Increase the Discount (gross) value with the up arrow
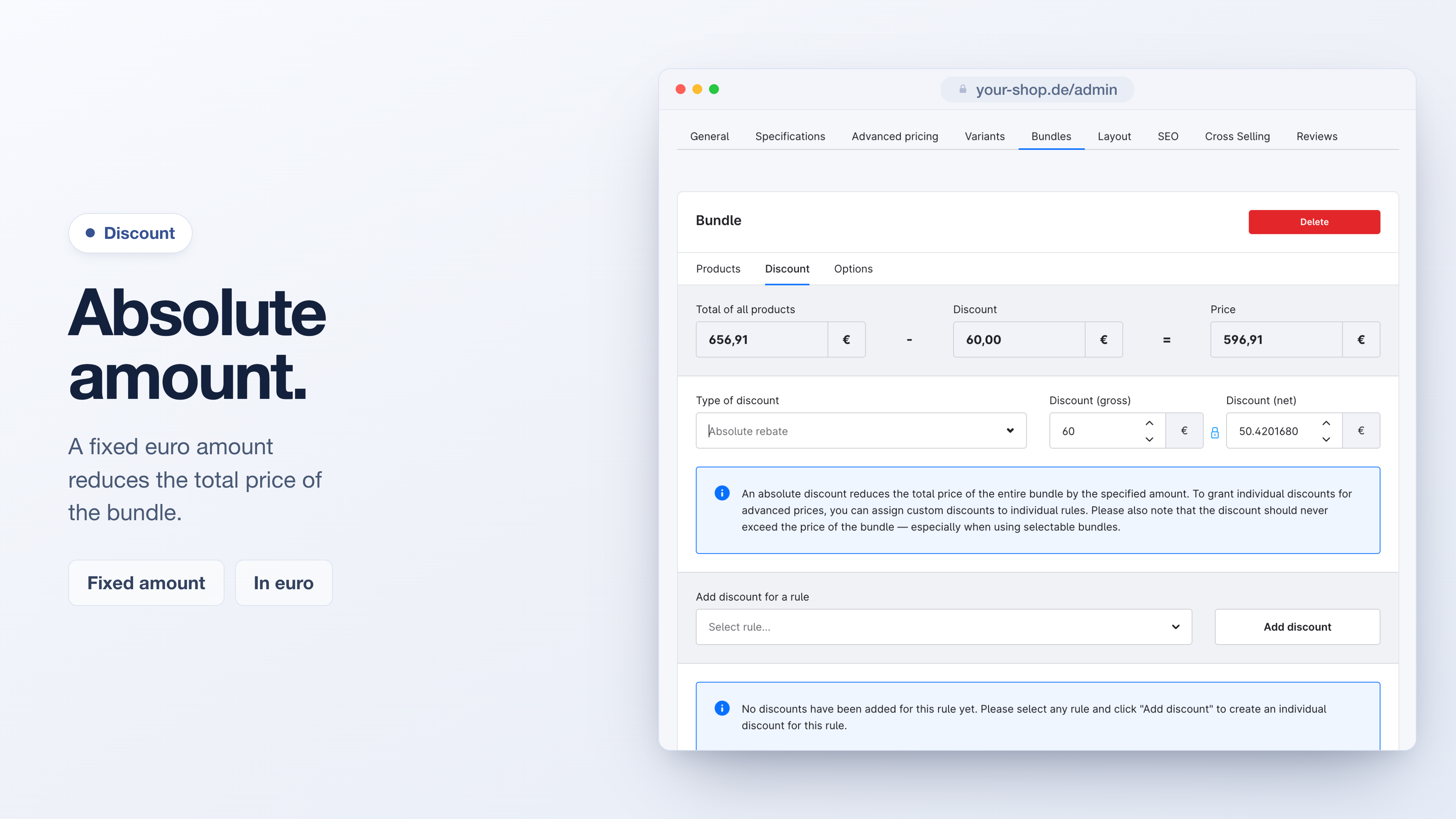 1149,423
